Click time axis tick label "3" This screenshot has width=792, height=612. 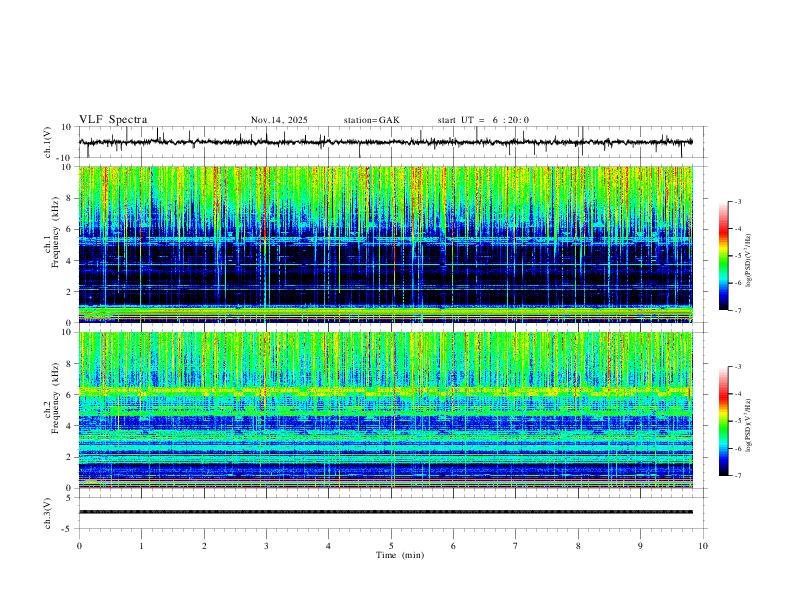coord(266,546)
